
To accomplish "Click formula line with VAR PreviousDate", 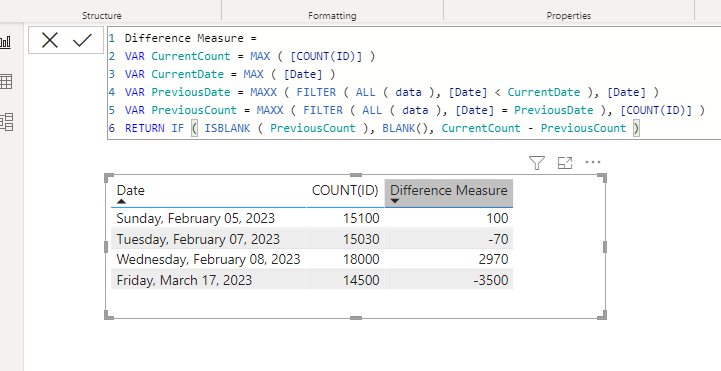I will [392, 92].
